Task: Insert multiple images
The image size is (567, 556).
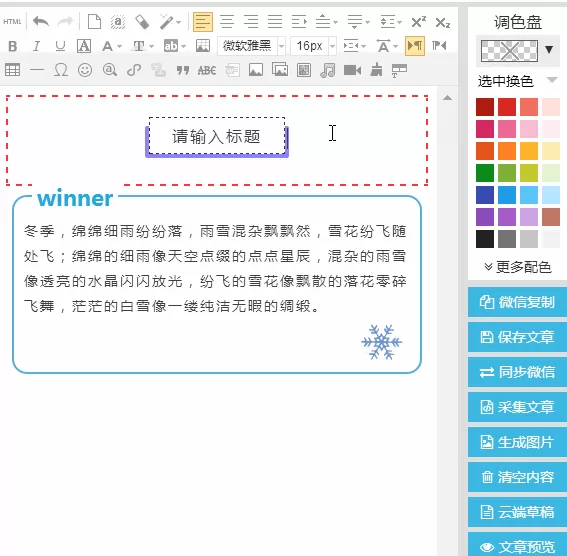Action: 280,69
